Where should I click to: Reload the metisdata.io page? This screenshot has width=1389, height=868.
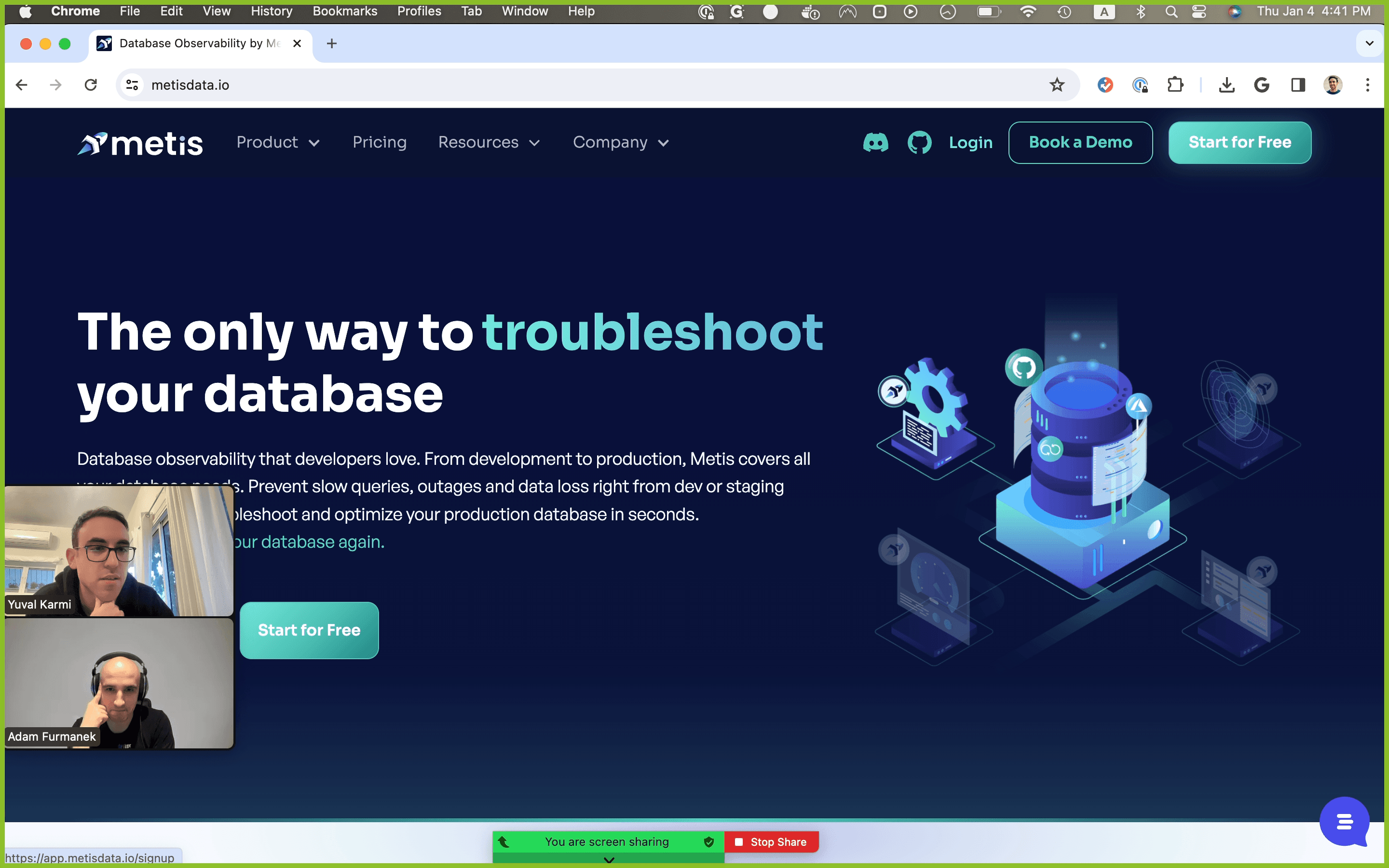click(x=91, y=85)
